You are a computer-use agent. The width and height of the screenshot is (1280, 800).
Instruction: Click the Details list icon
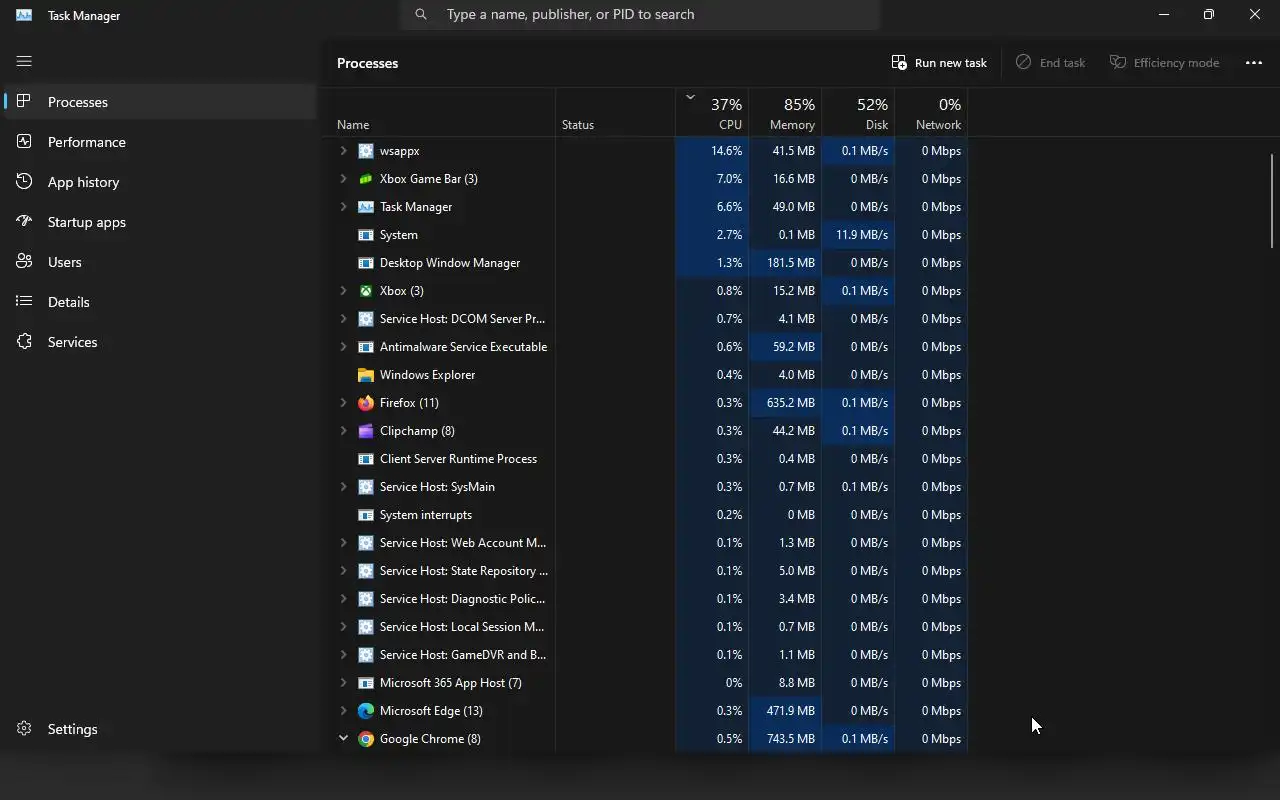pyautogui.click(x=24, y=301)
